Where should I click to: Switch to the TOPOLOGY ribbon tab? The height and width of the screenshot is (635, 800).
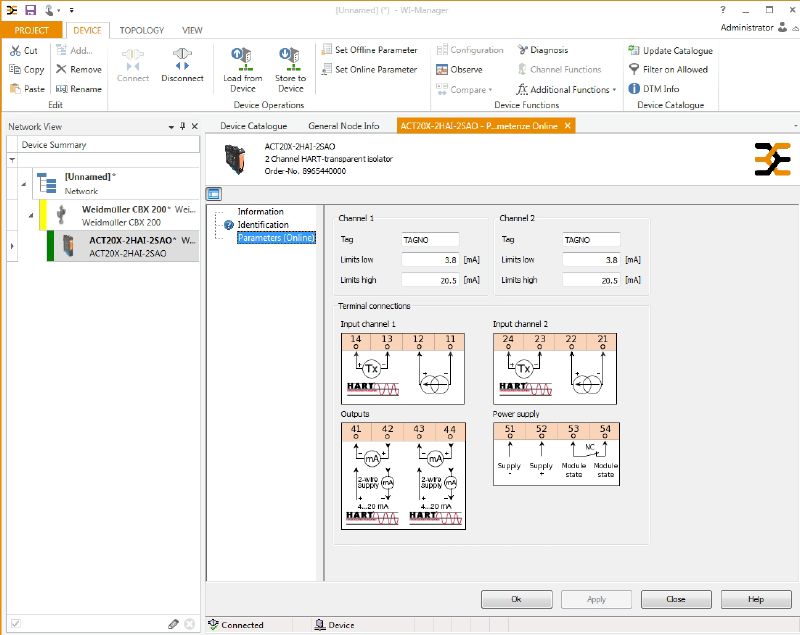[142, 30]
